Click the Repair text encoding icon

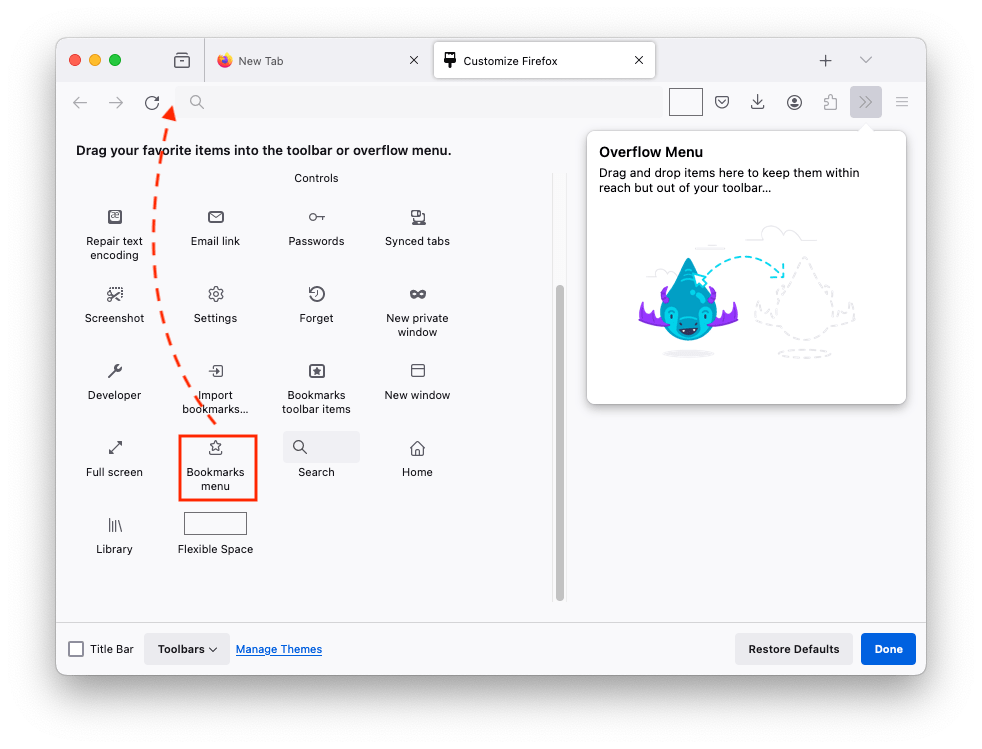(x=114, y=217)
